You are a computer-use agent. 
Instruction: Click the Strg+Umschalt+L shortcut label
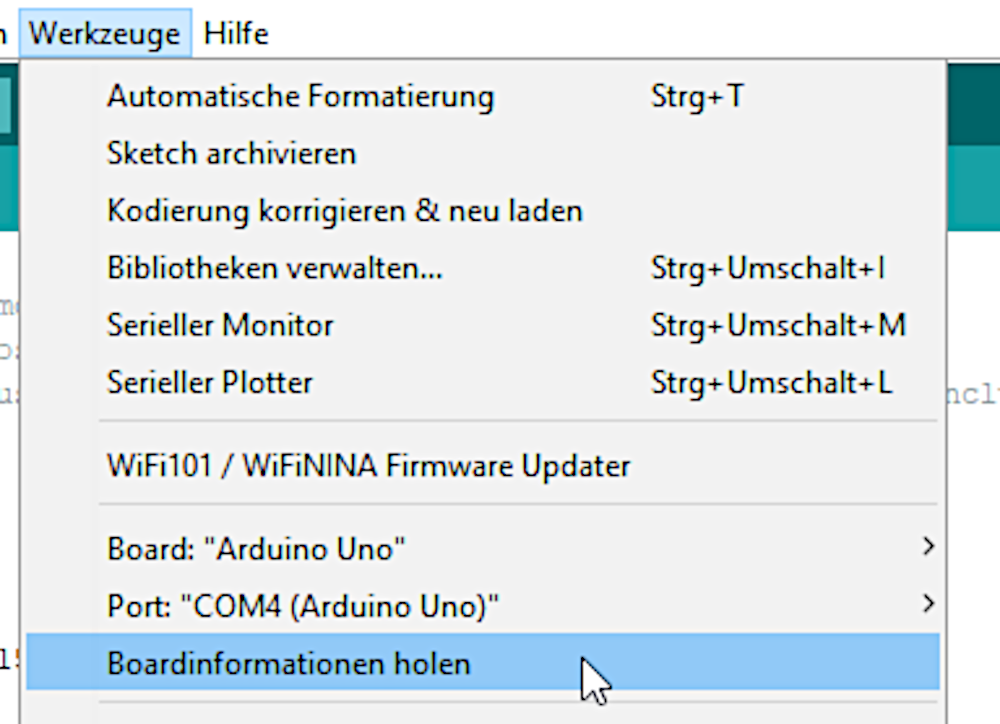[771, 383]
